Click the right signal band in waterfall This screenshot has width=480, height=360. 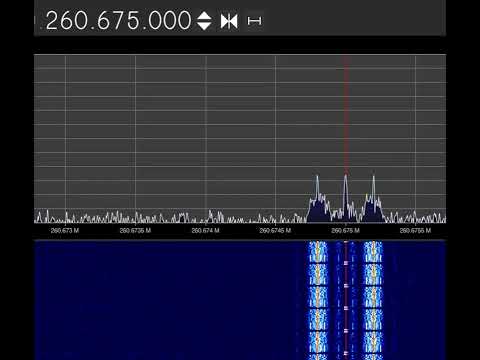373,300
